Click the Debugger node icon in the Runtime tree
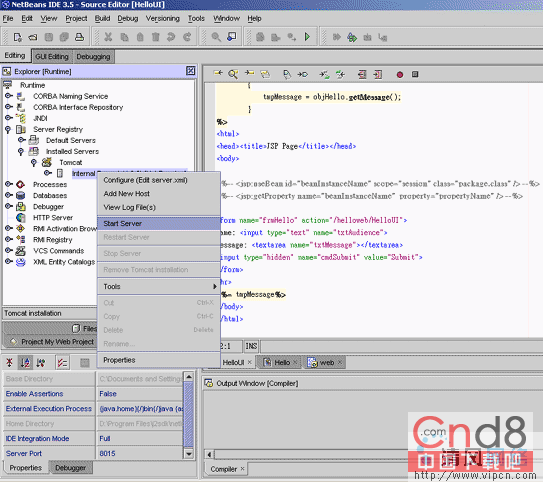The width and height of the screenshot is (543, 482). (21, 207)
